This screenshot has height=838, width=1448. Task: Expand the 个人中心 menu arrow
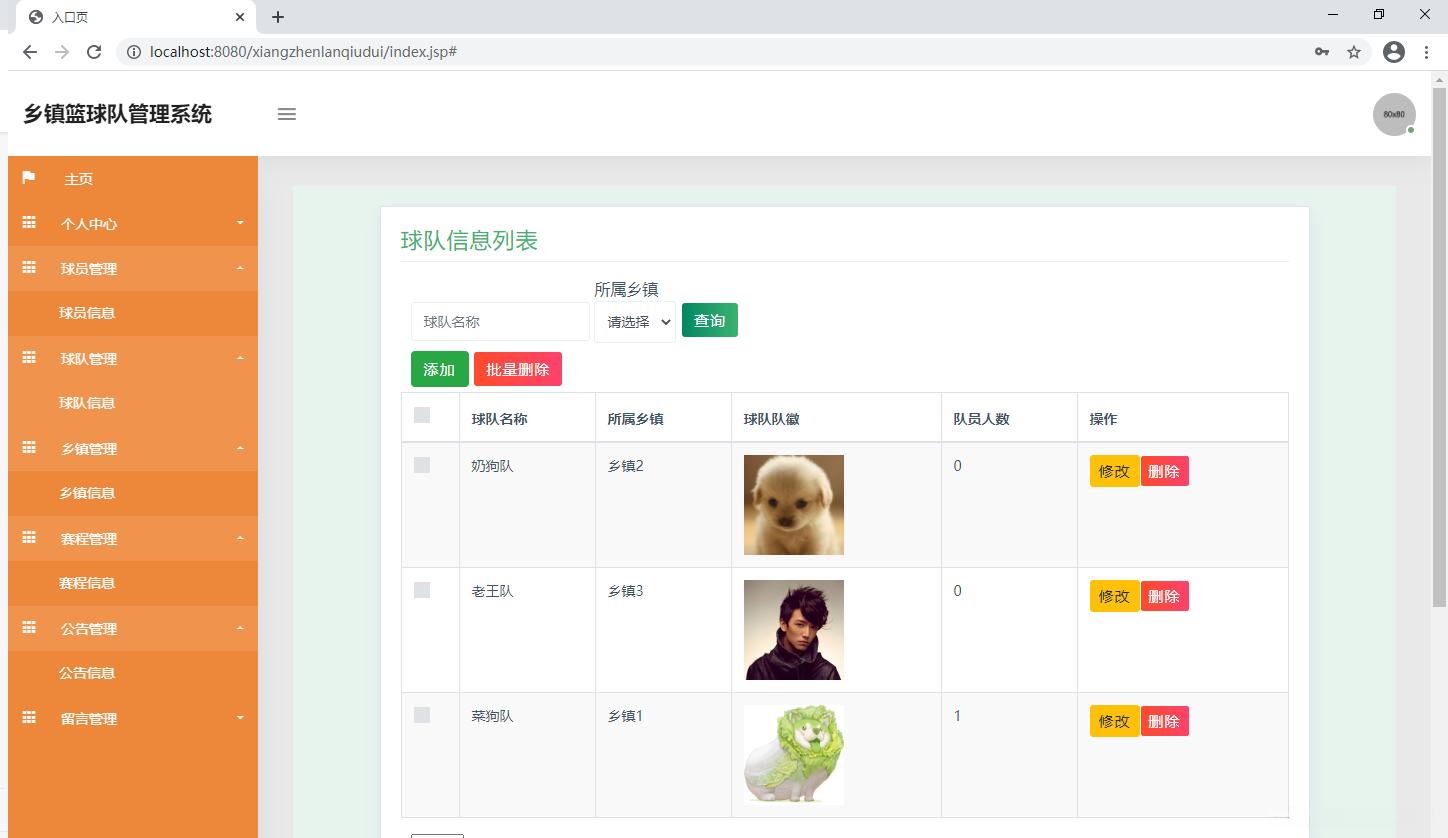coord(240,222)
